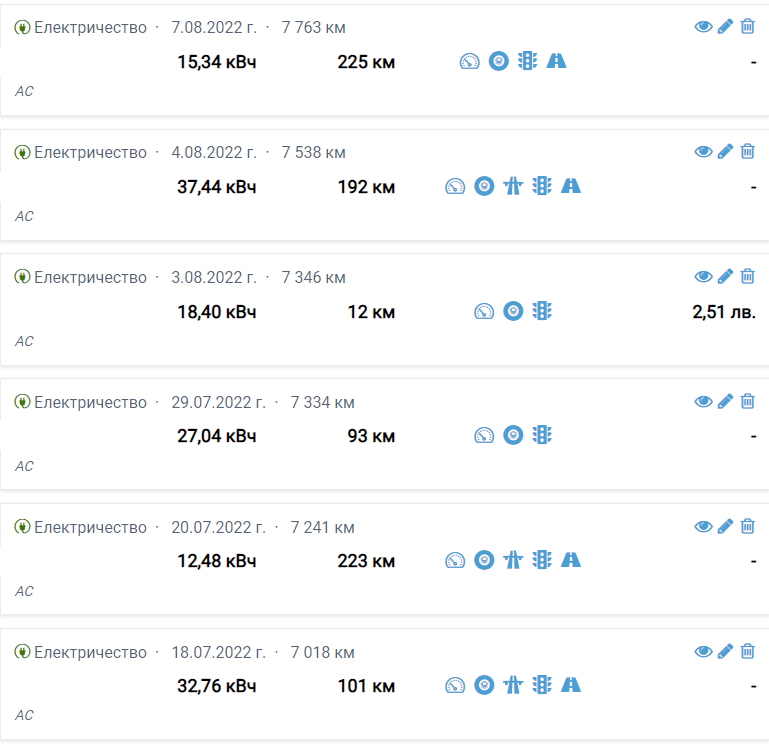This screenshot has height=746, width=769.
Task: Delete the 20.07.2022 charging record
Action: [748, 527]
